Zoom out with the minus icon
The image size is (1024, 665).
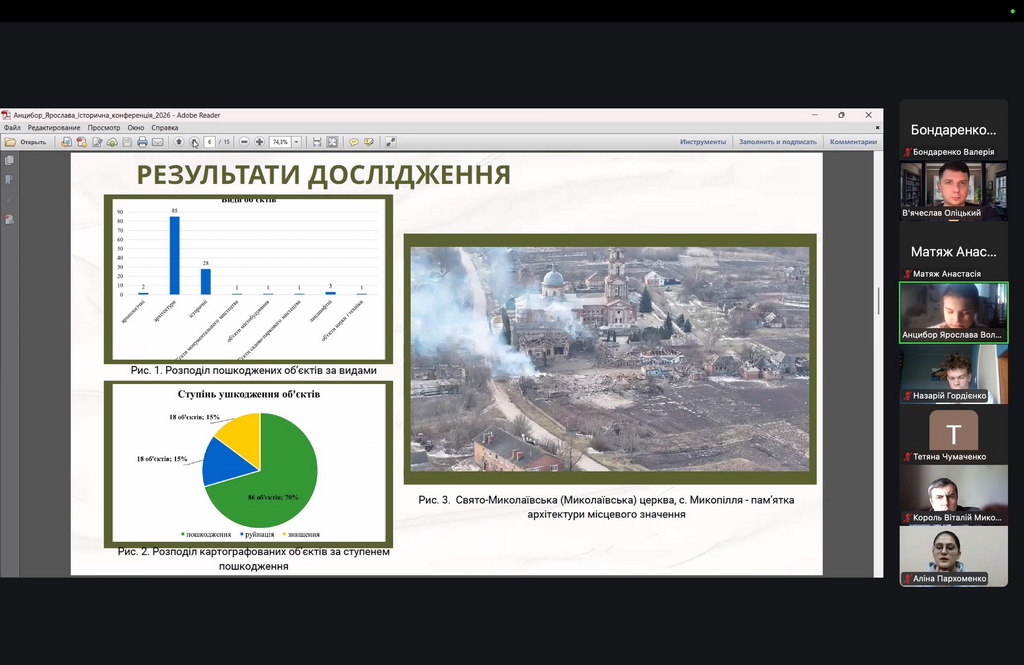pos(244,142)
